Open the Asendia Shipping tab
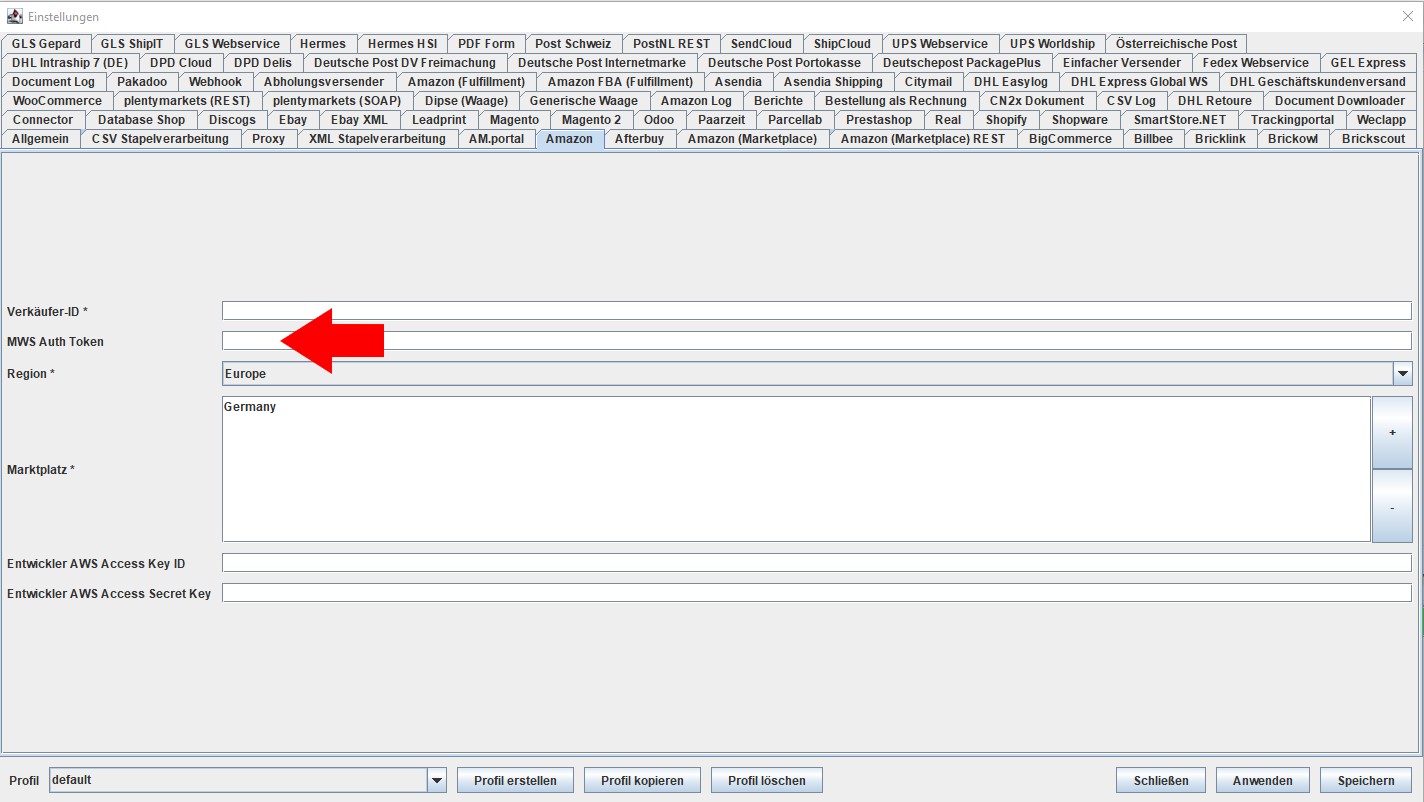 [833, 81]
